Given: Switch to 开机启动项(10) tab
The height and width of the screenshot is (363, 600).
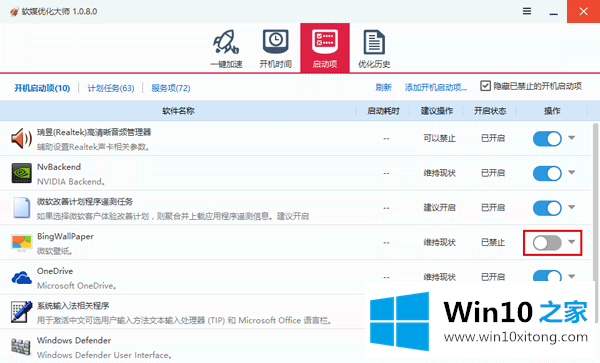Looking at the screenshot, I should coord(42,88).
